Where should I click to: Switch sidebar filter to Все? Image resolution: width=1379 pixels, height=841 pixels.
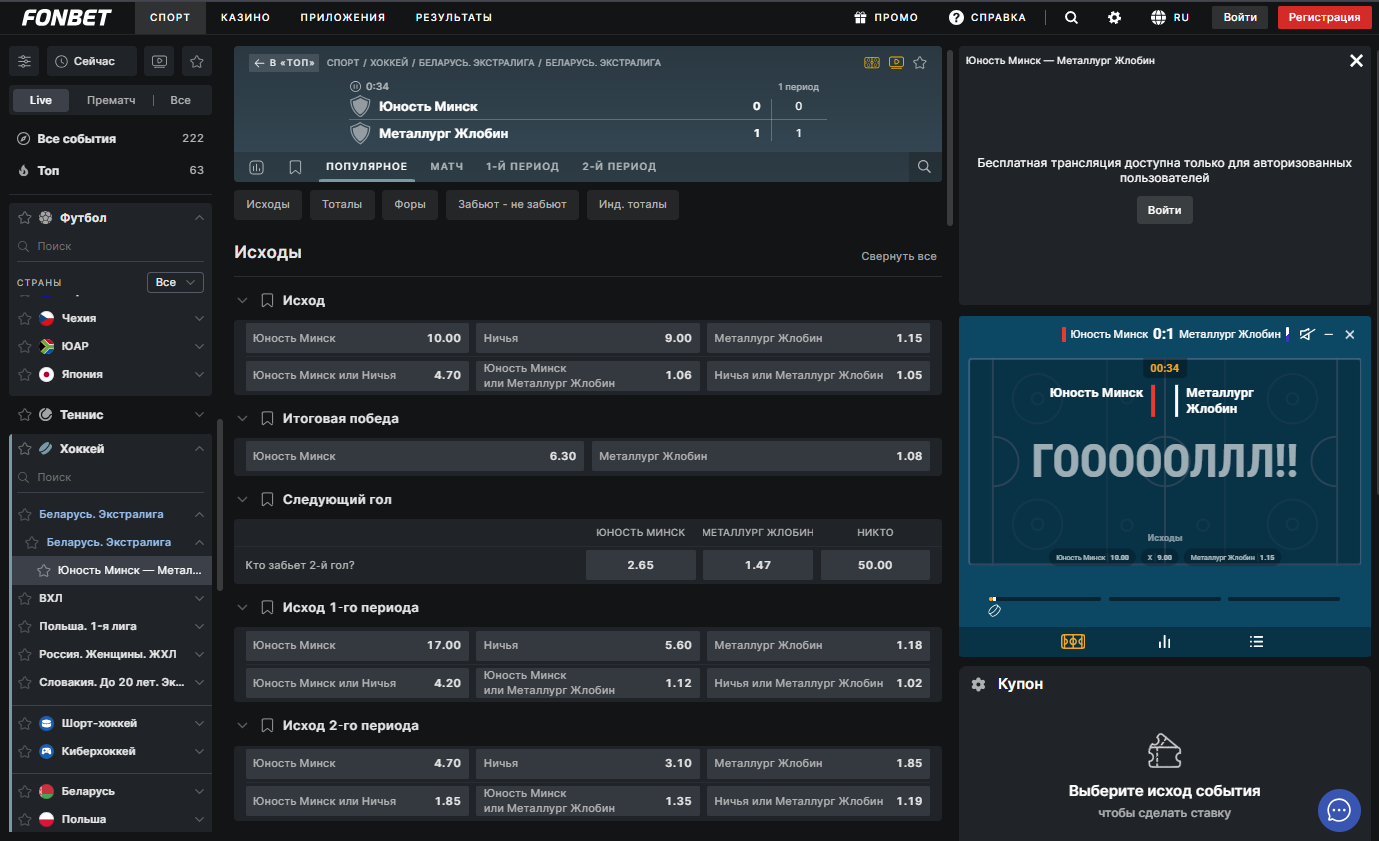[x=181, y=100]
